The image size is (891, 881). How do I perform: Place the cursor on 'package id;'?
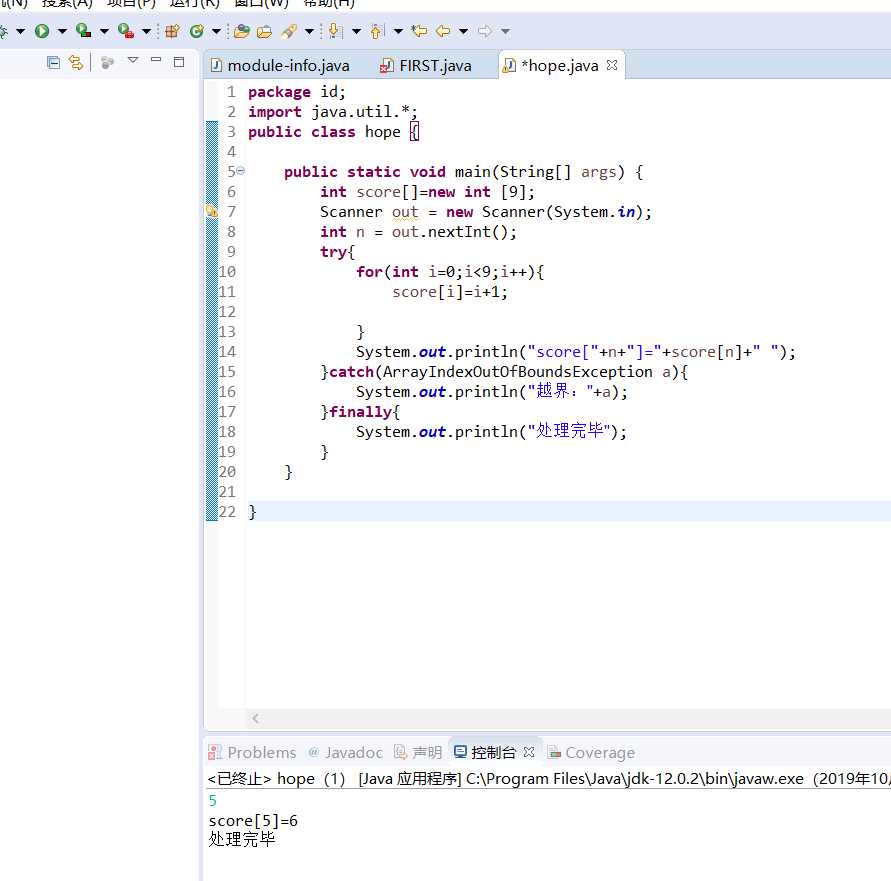click(296, 92)
